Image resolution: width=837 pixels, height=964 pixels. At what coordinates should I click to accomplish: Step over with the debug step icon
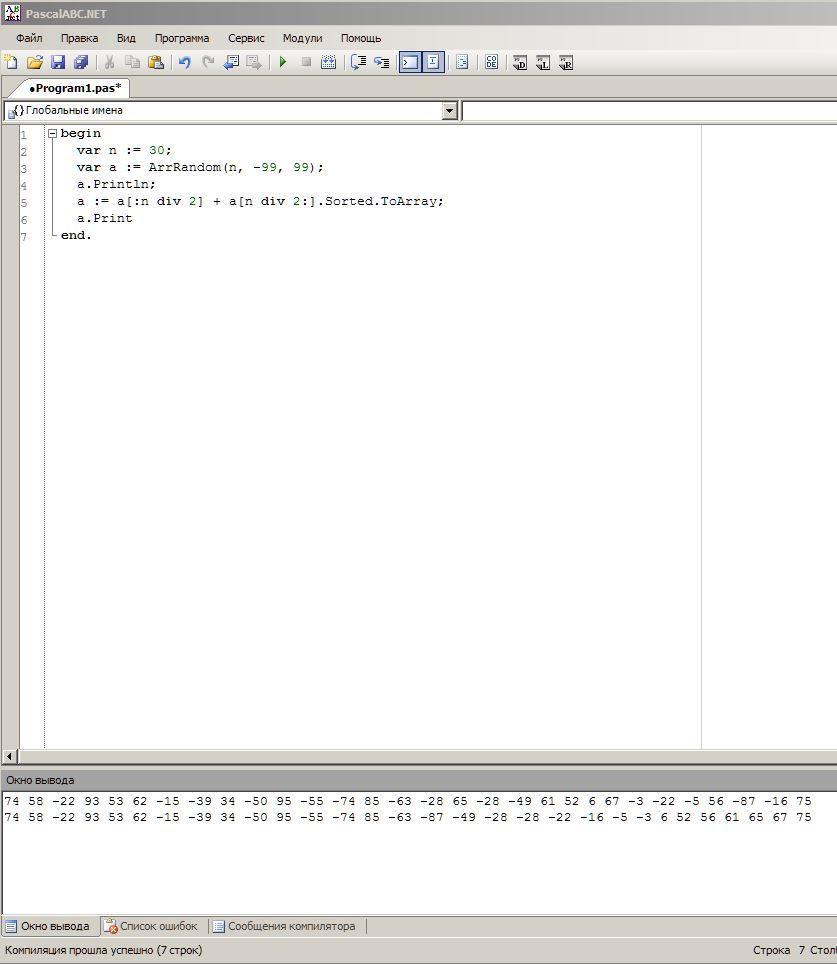[x=358, y=62]
